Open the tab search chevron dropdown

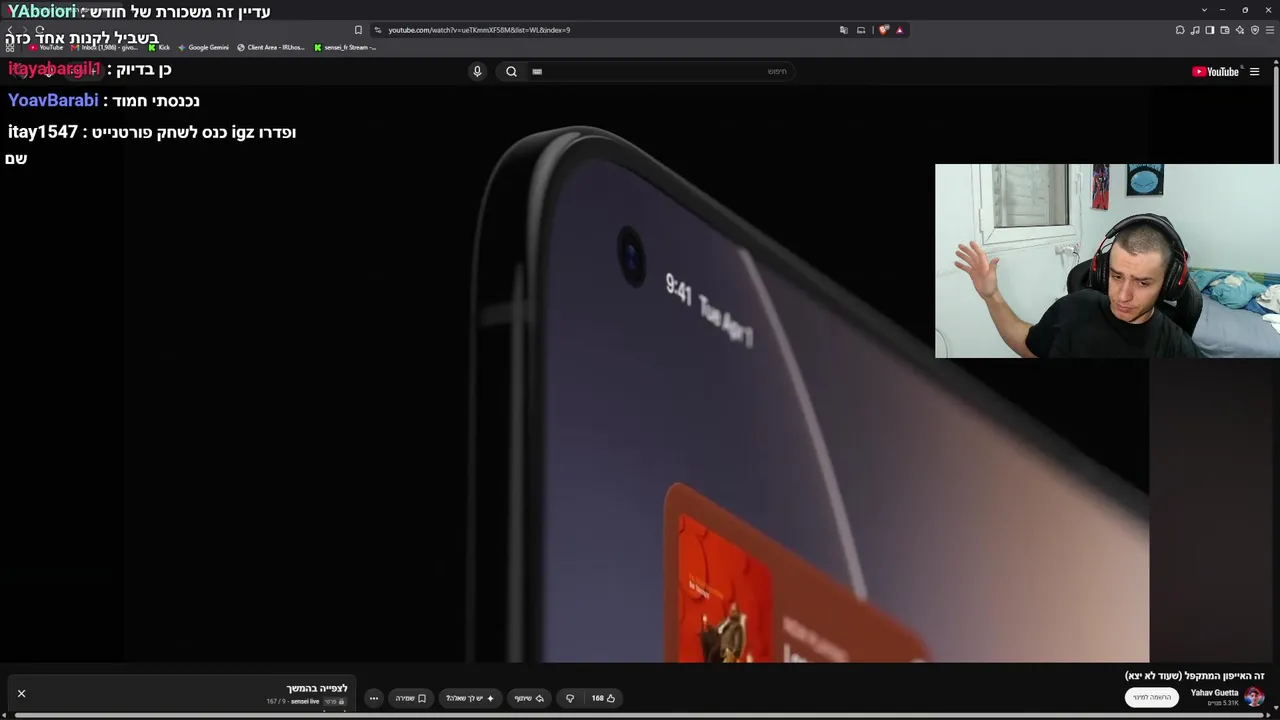pyautogui.click(x=1204, y=10)
